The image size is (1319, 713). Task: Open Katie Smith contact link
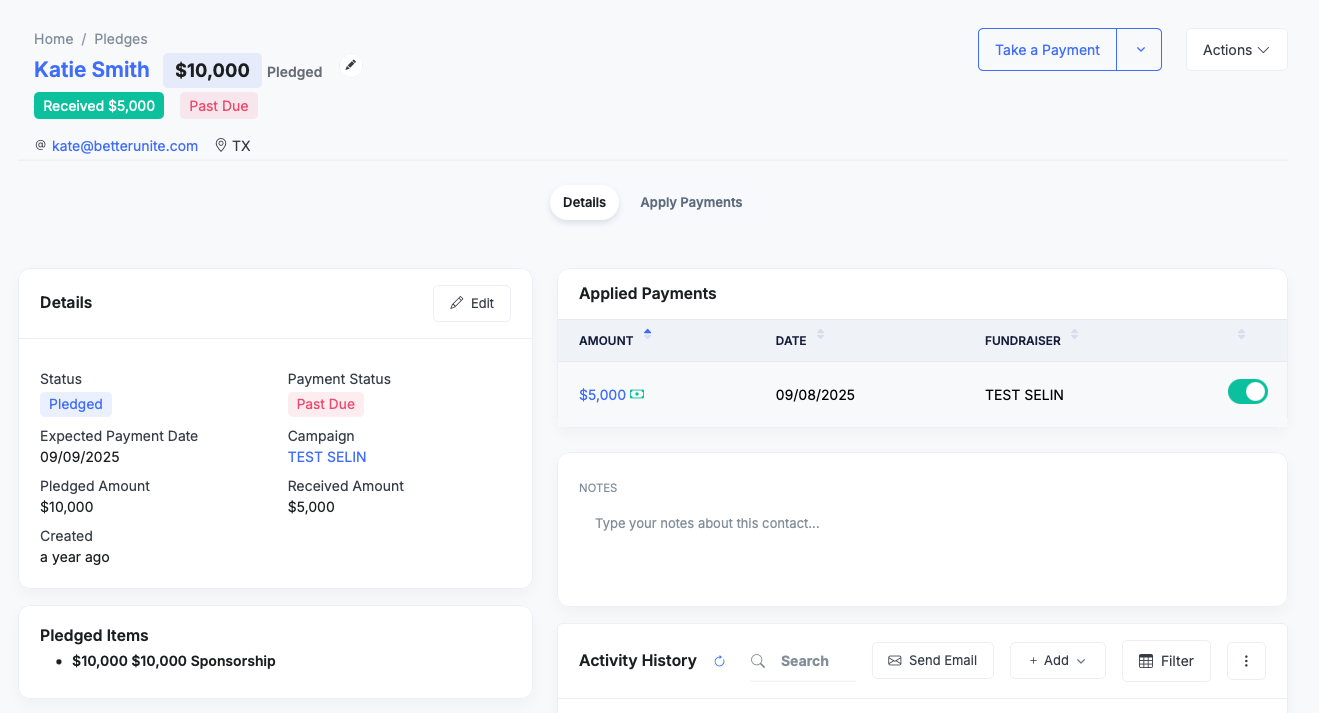(92, 69)
